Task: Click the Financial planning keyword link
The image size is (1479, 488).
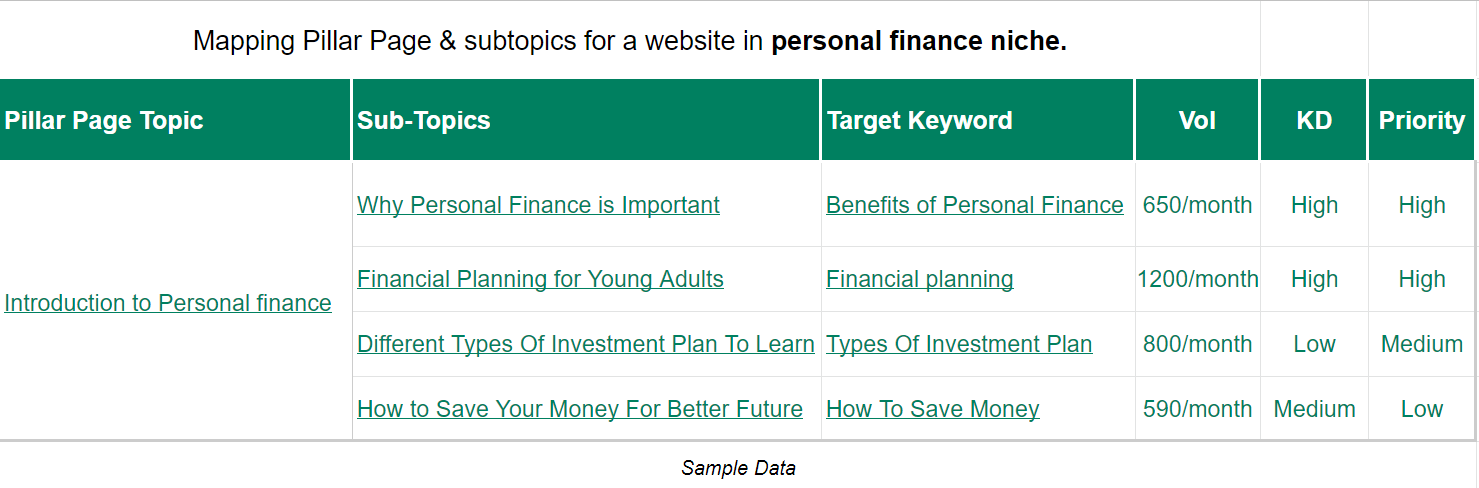Action: pyautogui.click(x=920, y=279)
